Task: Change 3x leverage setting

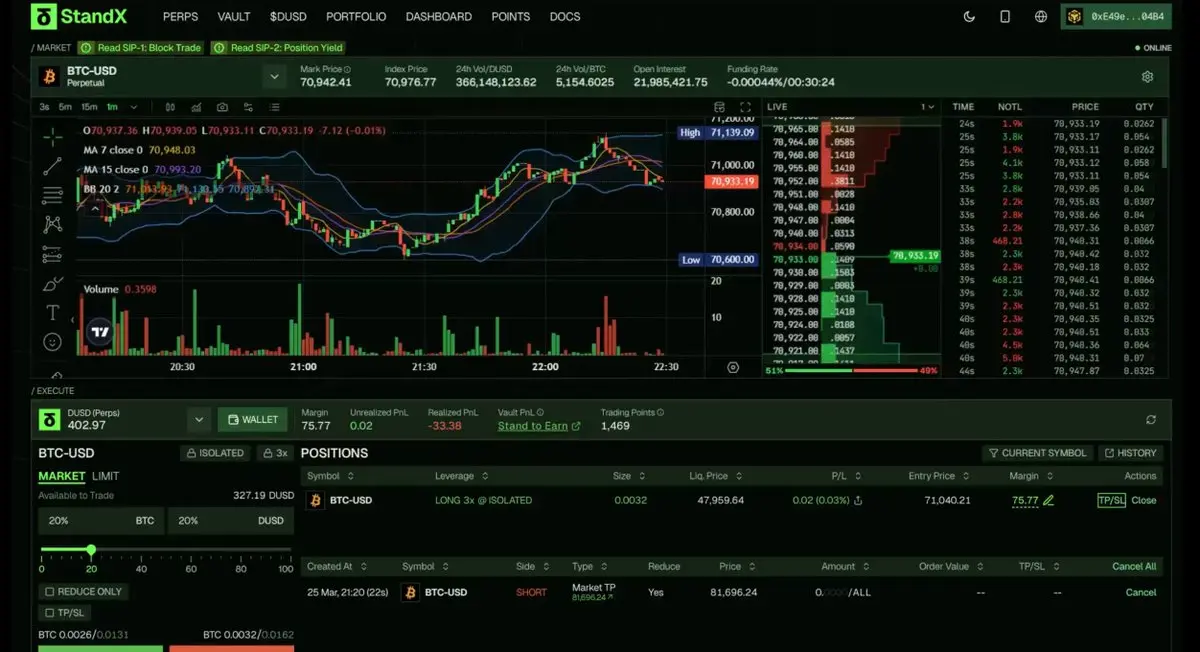Action: 275,453
